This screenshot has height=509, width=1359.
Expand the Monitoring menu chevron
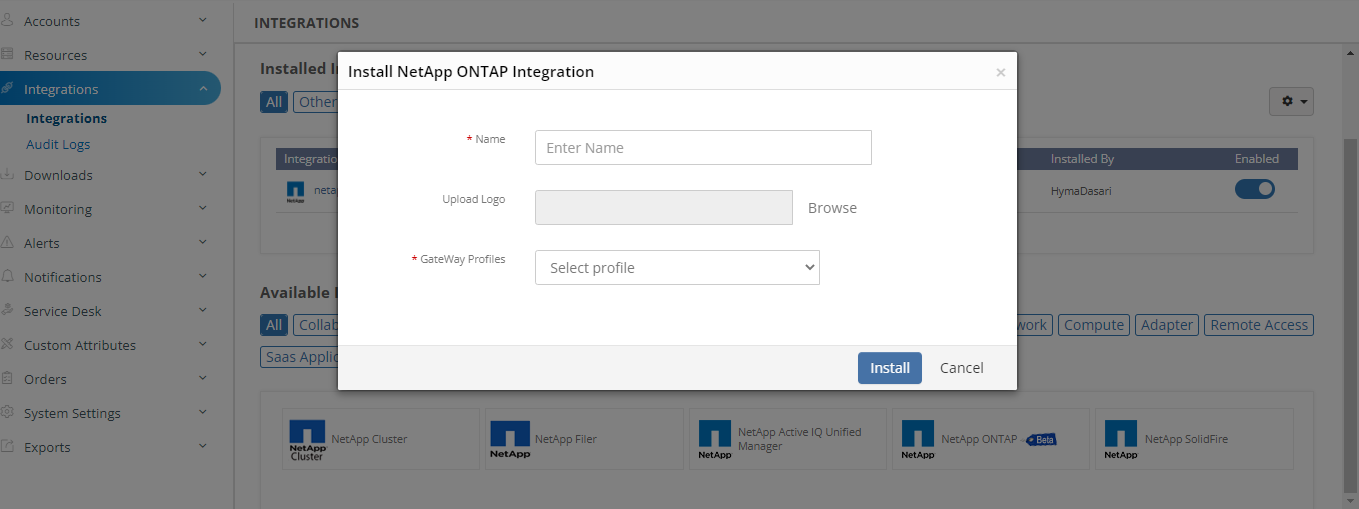click(203, 208)
